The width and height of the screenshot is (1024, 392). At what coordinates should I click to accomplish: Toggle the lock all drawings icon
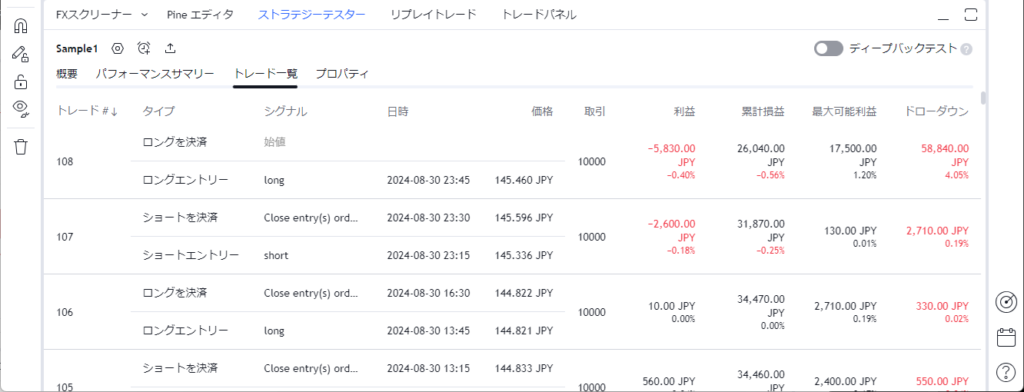point(21,82)
